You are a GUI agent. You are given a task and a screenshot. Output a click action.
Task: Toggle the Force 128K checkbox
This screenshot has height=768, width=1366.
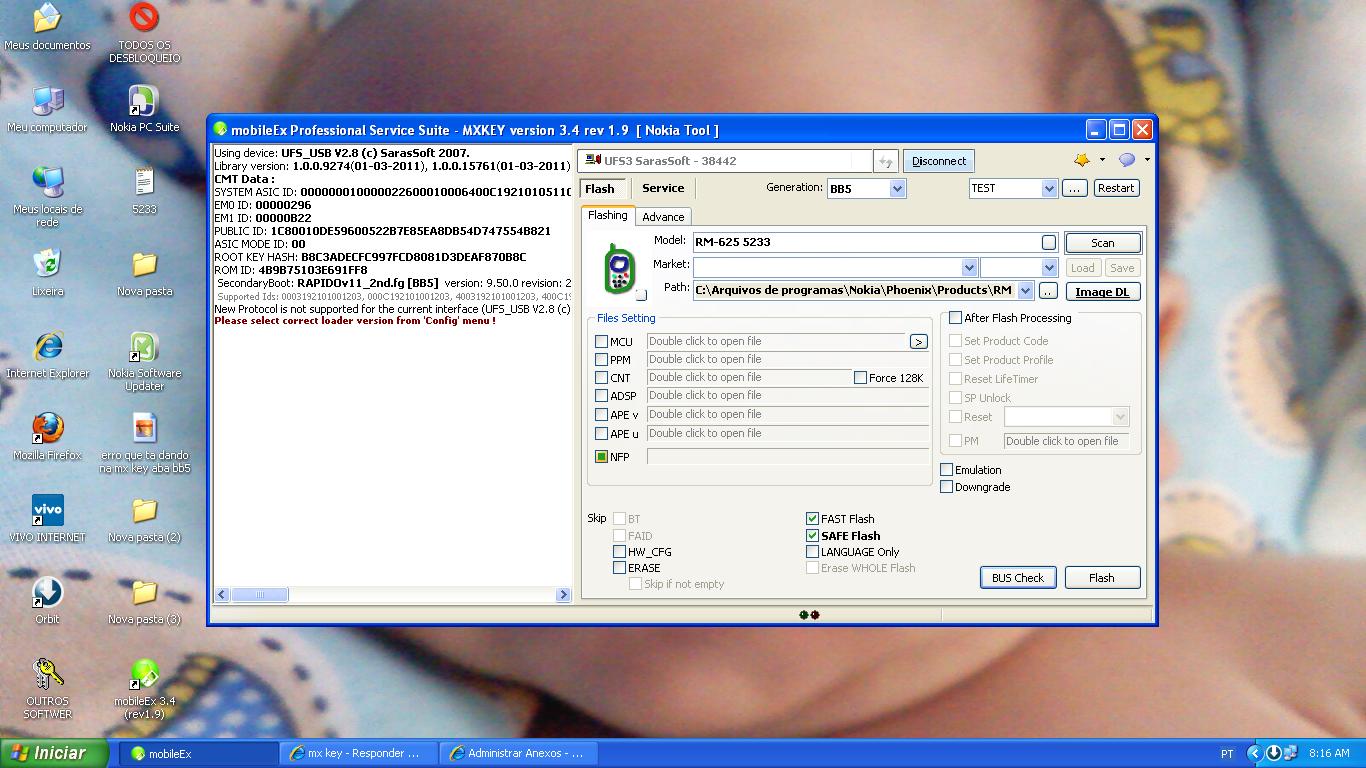point(860,378)
